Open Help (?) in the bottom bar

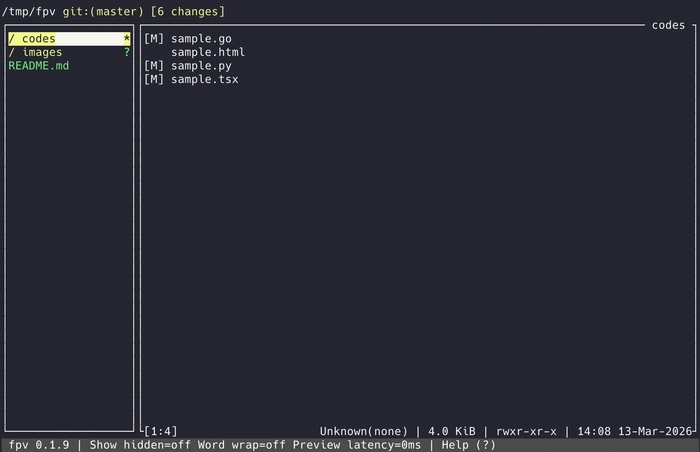click(x=470, y=444)
